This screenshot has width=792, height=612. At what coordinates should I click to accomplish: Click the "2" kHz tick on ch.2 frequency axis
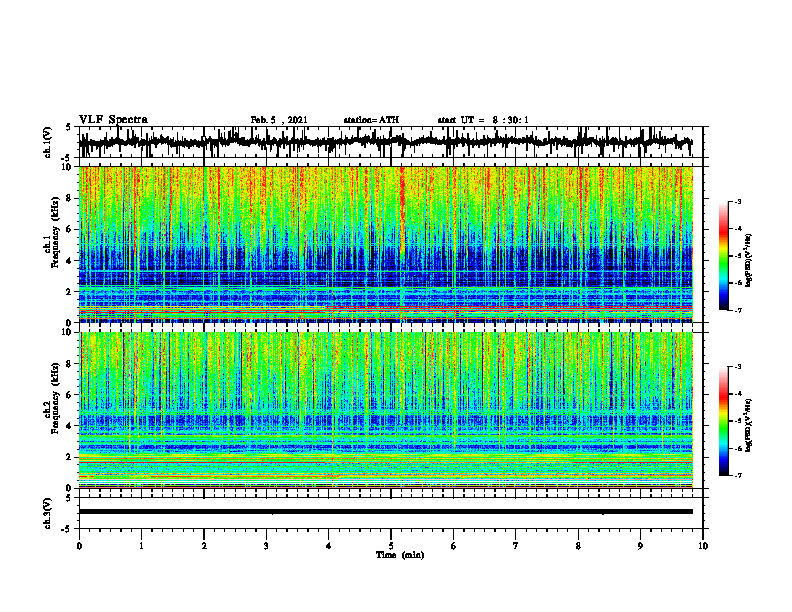coord(70,457)
